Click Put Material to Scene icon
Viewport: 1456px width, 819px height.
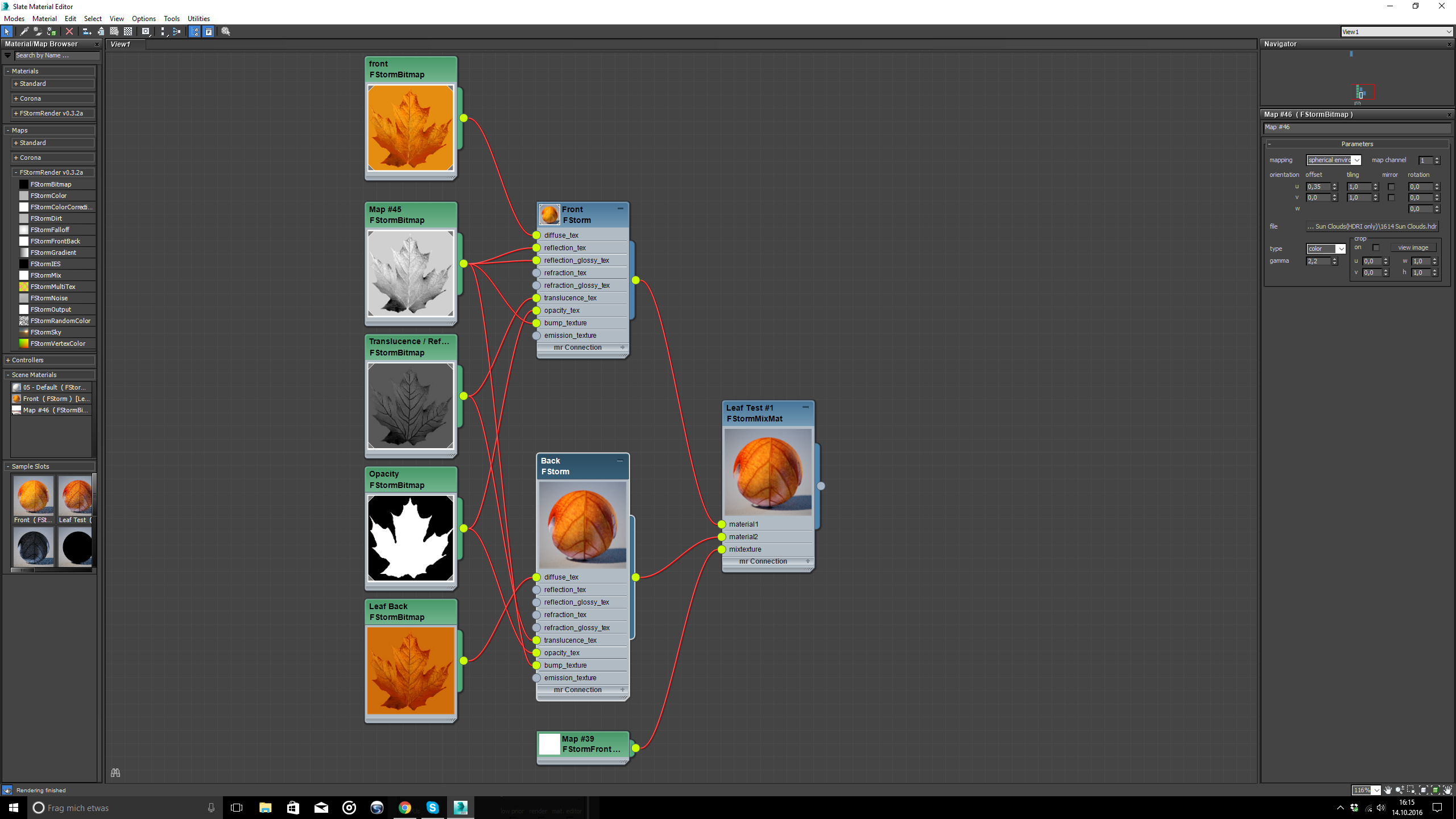38,32
